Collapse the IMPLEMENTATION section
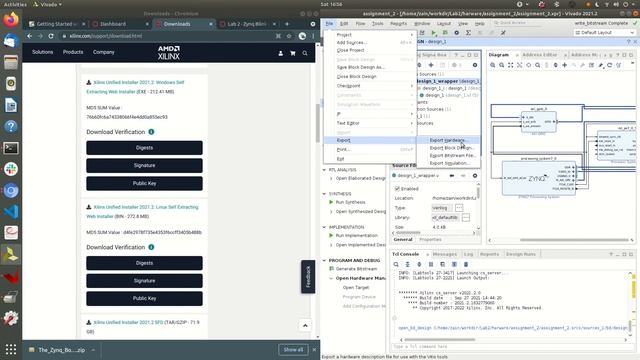Viewport: 640px width, 360px height. (324, 227)
